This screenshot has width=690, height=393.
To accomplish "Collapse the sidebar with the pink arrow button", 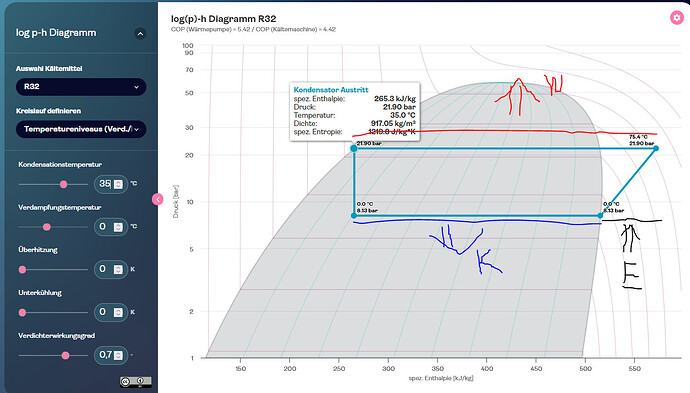I will pos(158,199).
